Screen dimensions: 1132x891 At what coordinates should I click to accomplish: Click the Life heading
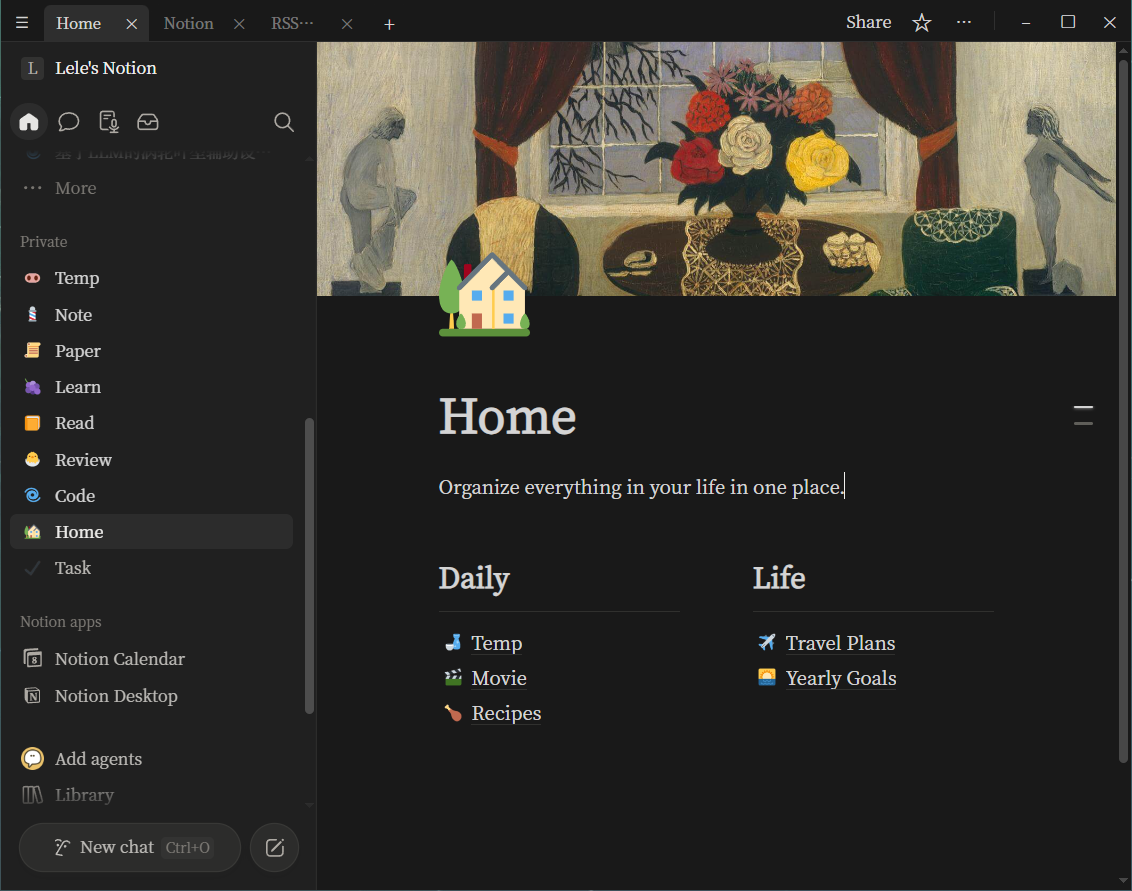click(779, 578)
